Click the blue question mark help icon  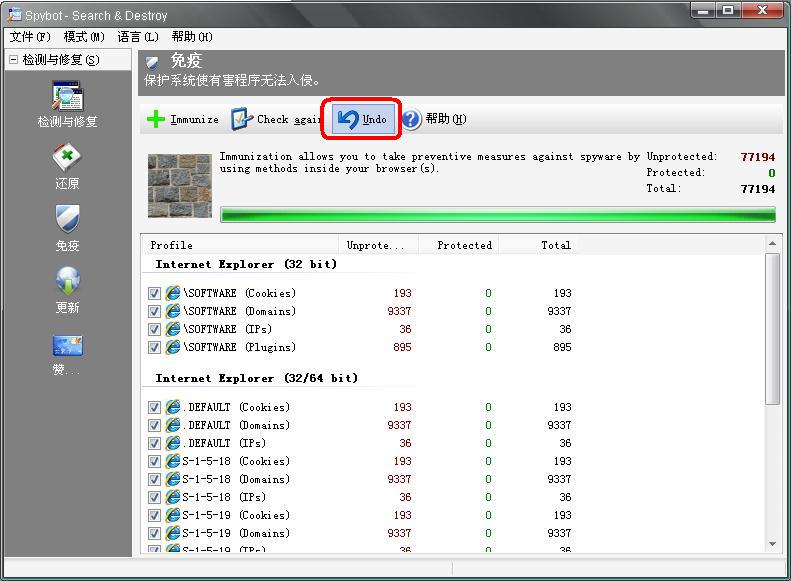[x=412, y=120]
